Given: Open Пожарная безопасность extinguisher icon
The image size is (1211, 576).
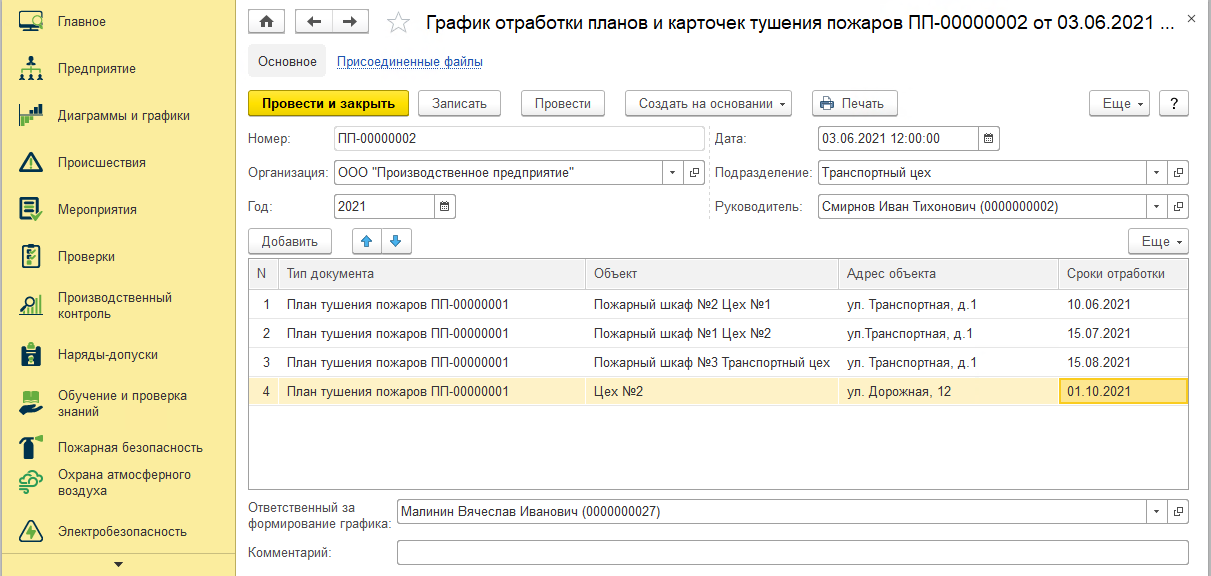Looking at the screenshot, I should (31, 447).
